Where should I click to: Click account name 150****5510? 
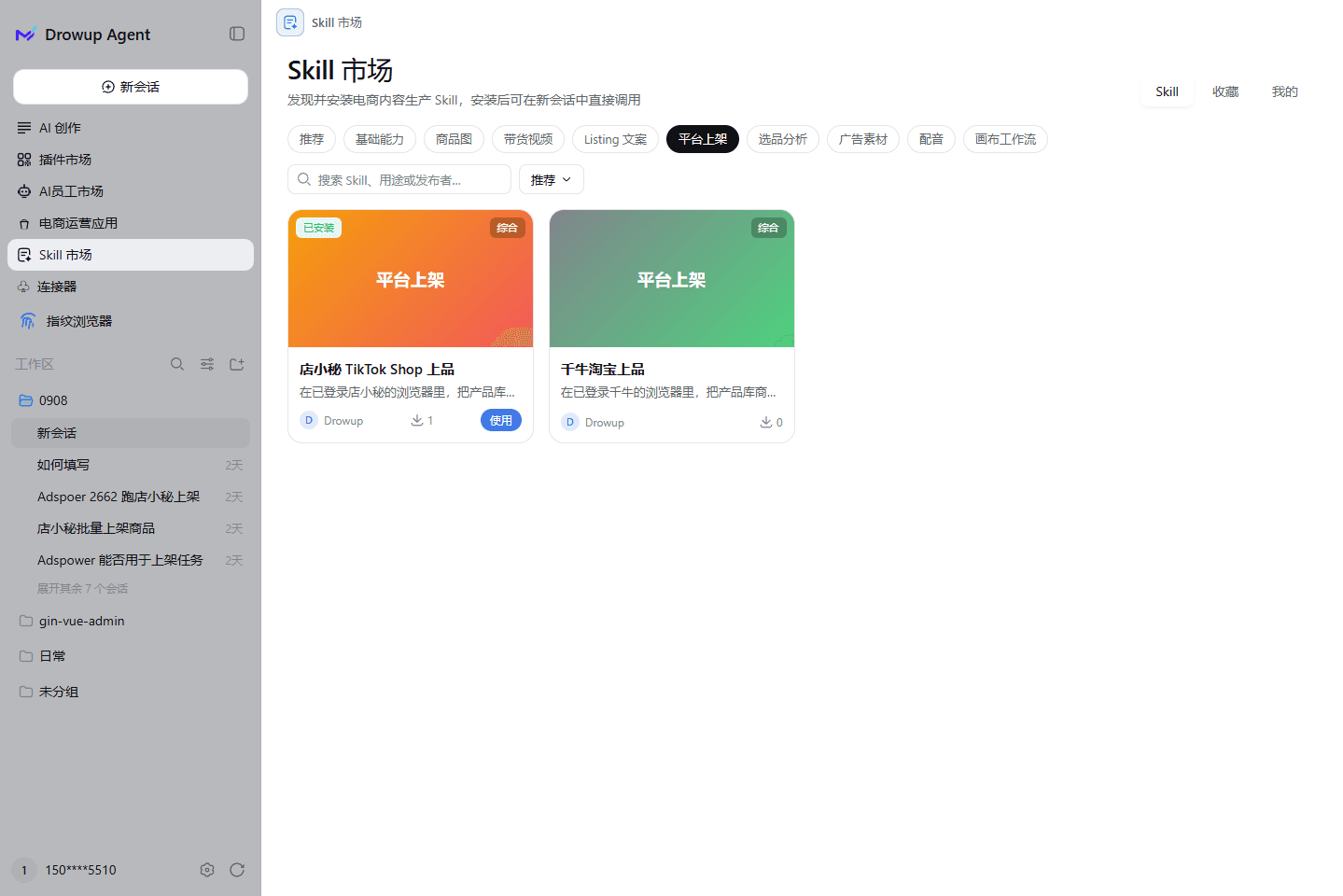(81, 870)
